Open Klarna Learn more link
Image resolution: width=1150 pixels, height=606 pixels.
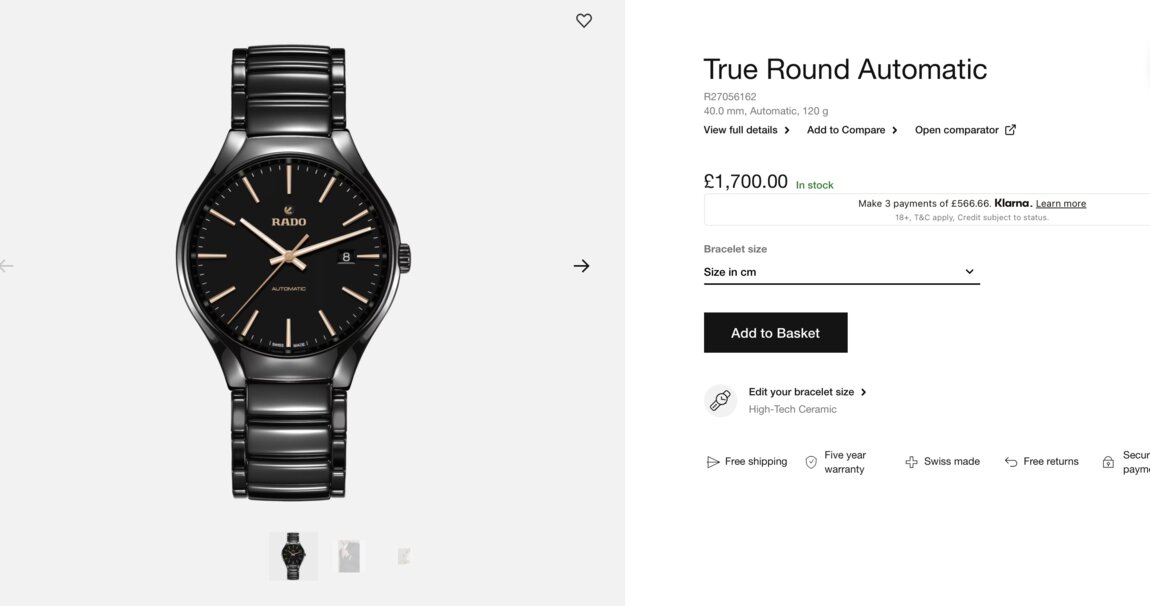point(1060,204)
